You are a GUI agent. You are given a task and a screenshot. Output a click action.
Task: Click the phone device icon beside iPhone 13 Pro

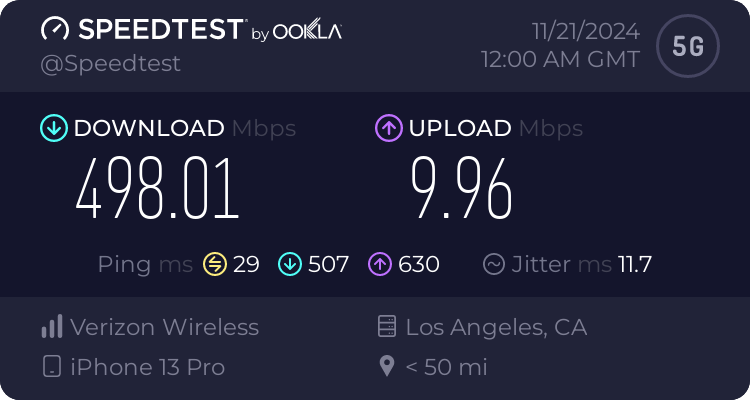tap(52, 366)
